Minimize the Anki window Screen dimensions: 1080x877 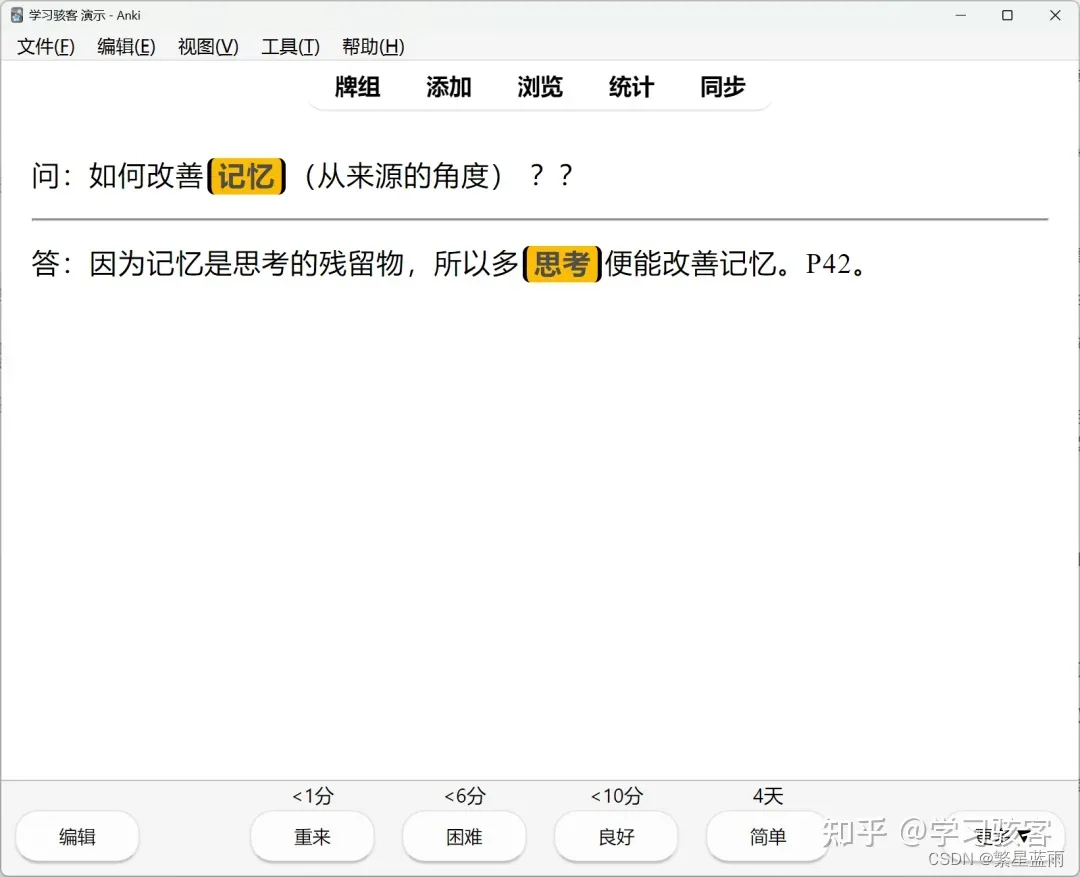[x=960, y=15]
